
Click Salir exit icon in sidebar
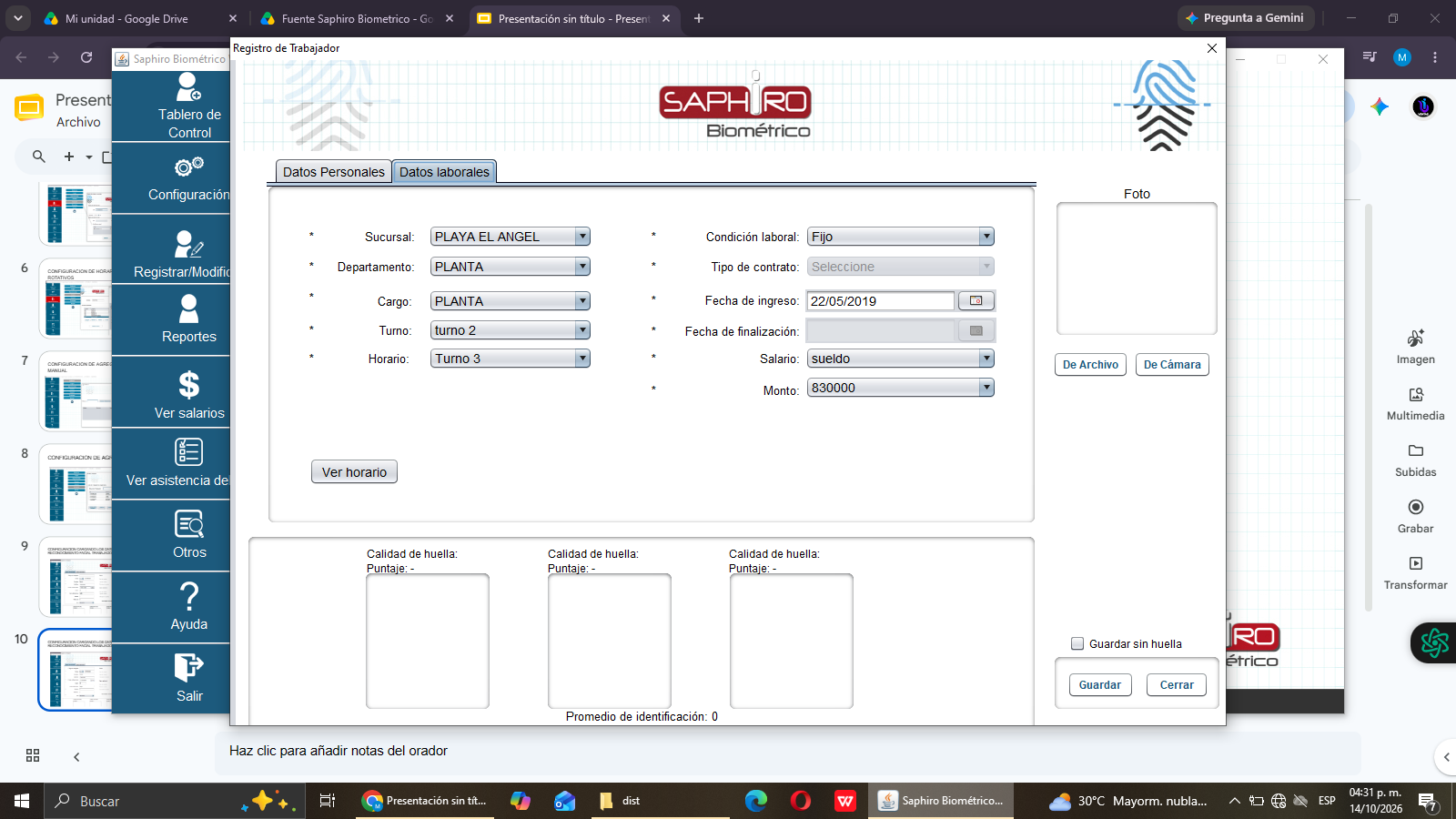click(188, 668)
